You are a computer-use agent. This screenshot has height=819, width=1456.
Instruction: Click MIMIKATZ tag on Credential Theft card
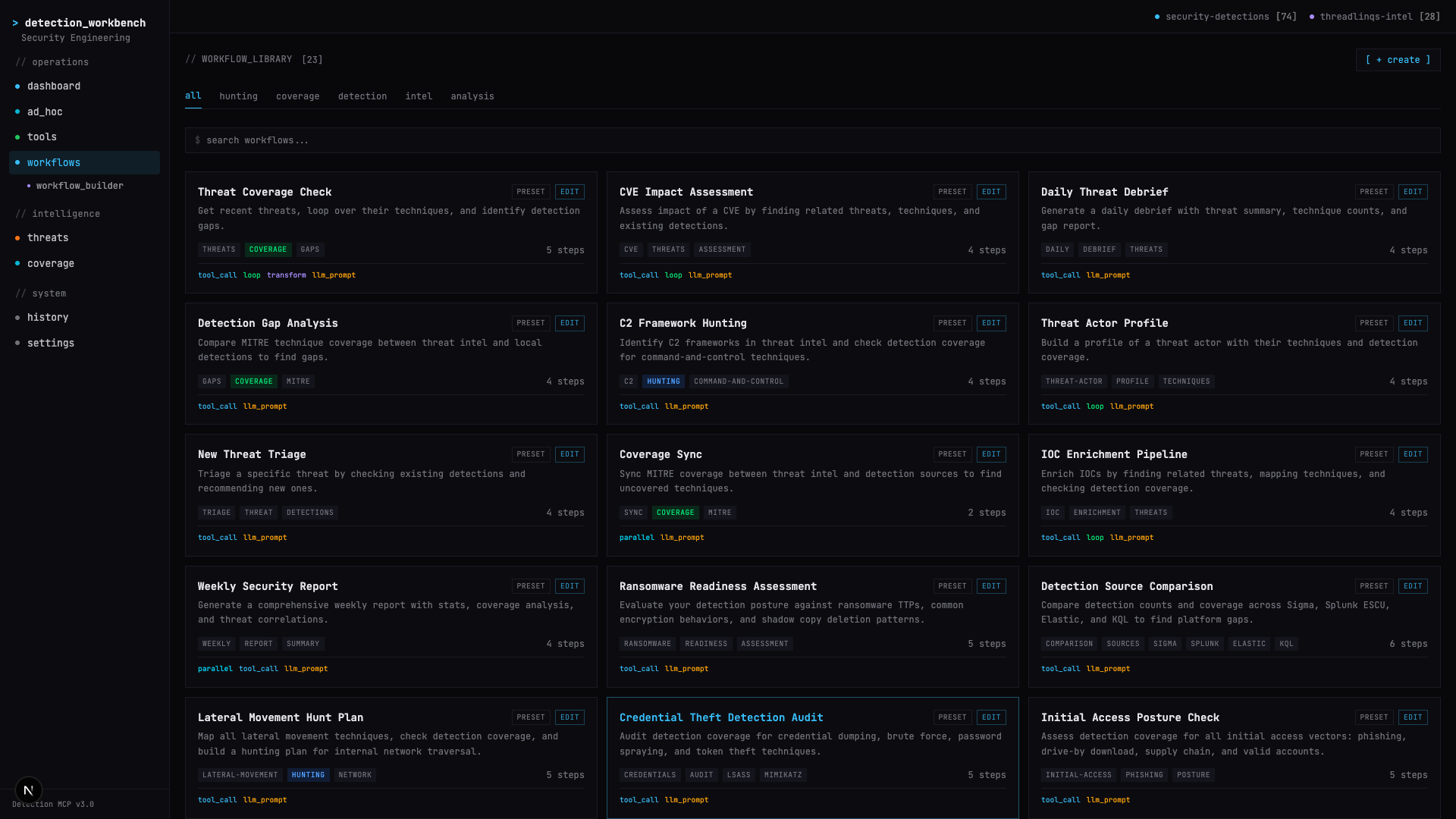783,775
